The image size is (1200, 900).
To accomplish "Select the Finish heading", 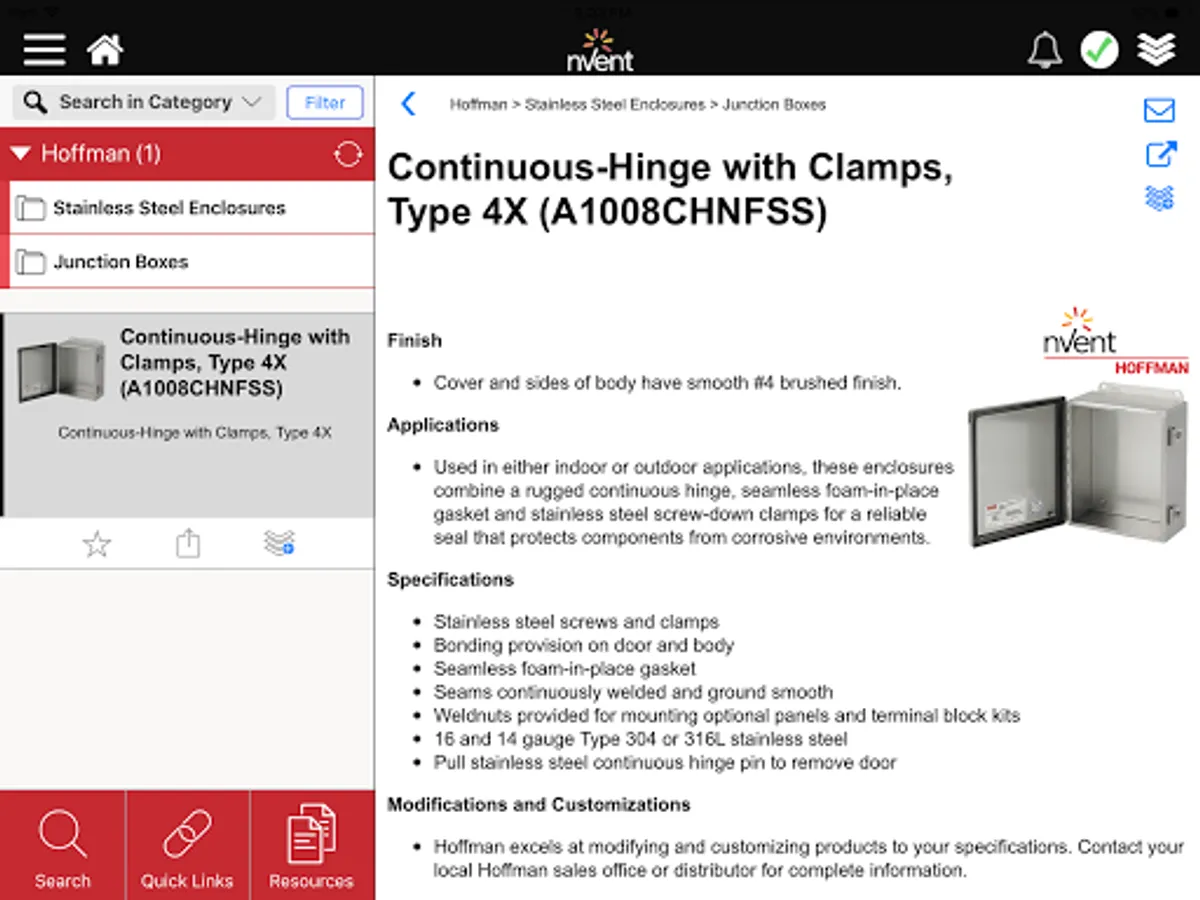I will pos(414,341).
